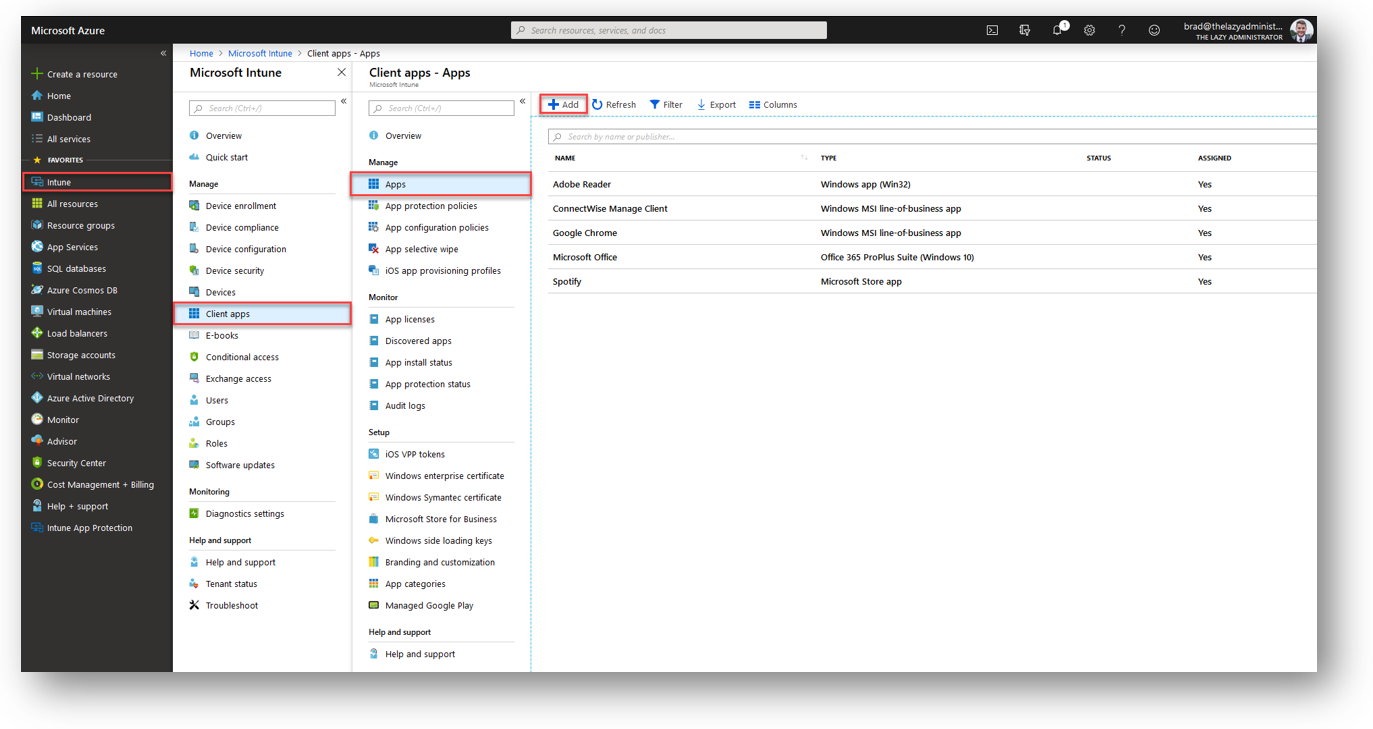Collapse the Azure left sidebar chevron
The image size is (1373, 729).
tap(163, 53)
